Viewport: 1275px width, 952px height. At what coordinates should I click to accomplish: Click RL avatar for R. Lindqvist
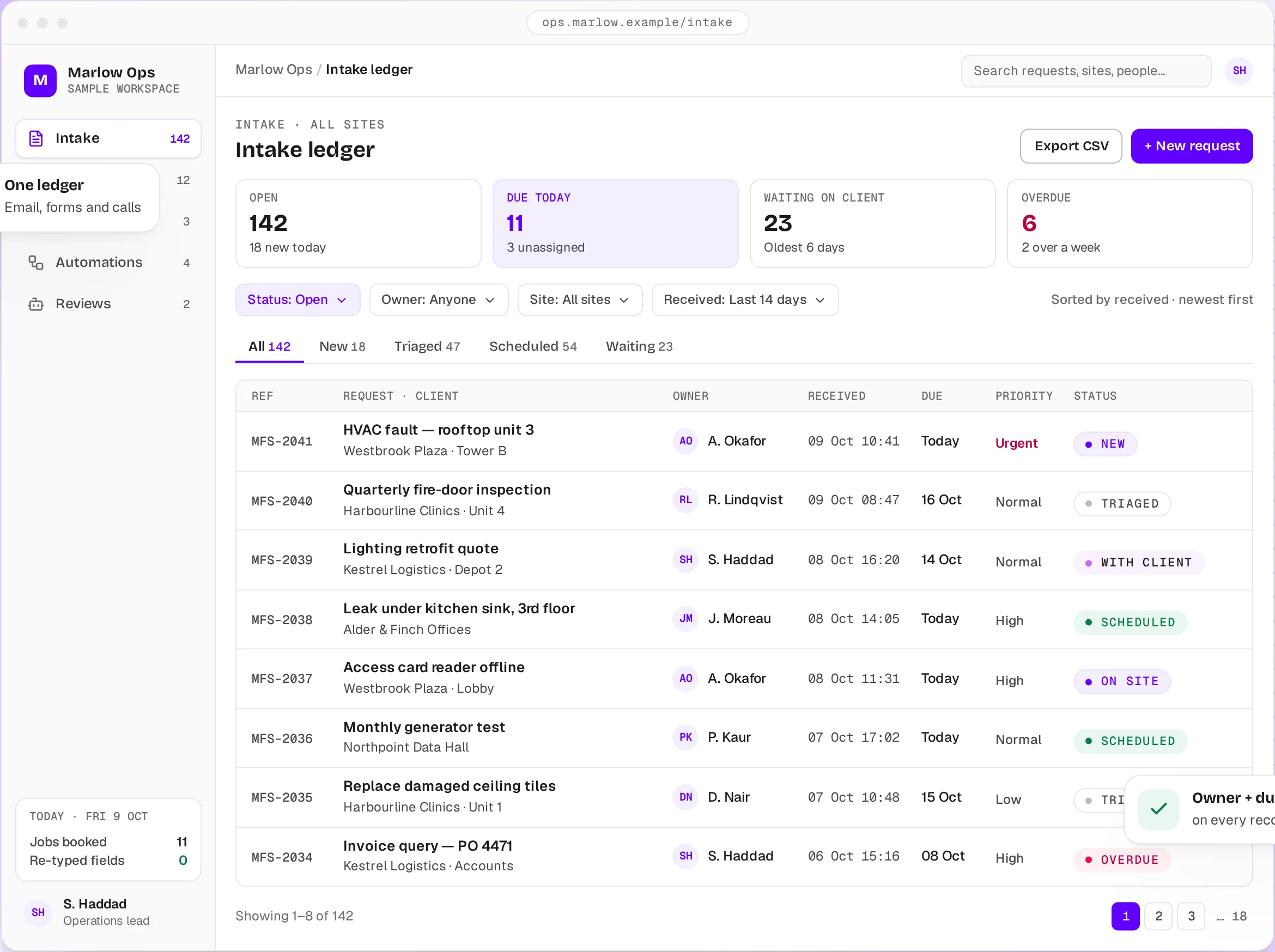pyautogui.click(x=685, y=500)
